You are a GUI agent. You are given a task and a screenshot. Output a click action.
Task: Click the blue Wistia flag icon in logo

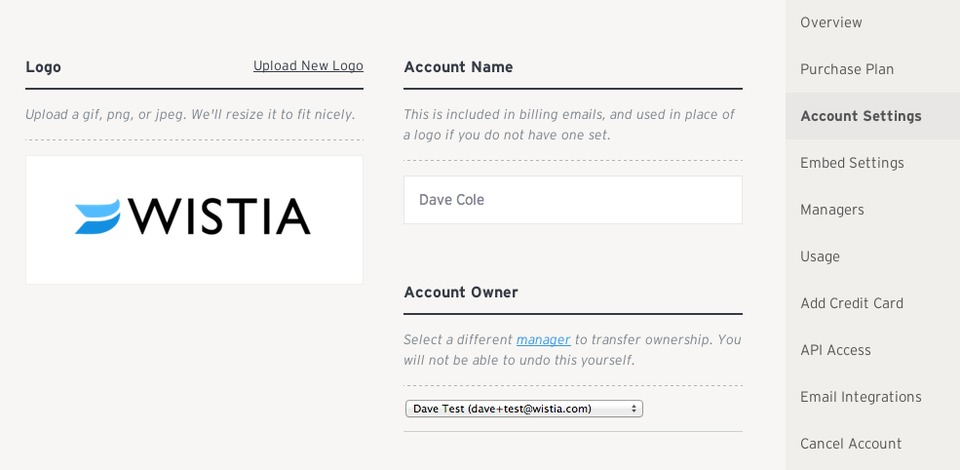click(x=97, y=217)
